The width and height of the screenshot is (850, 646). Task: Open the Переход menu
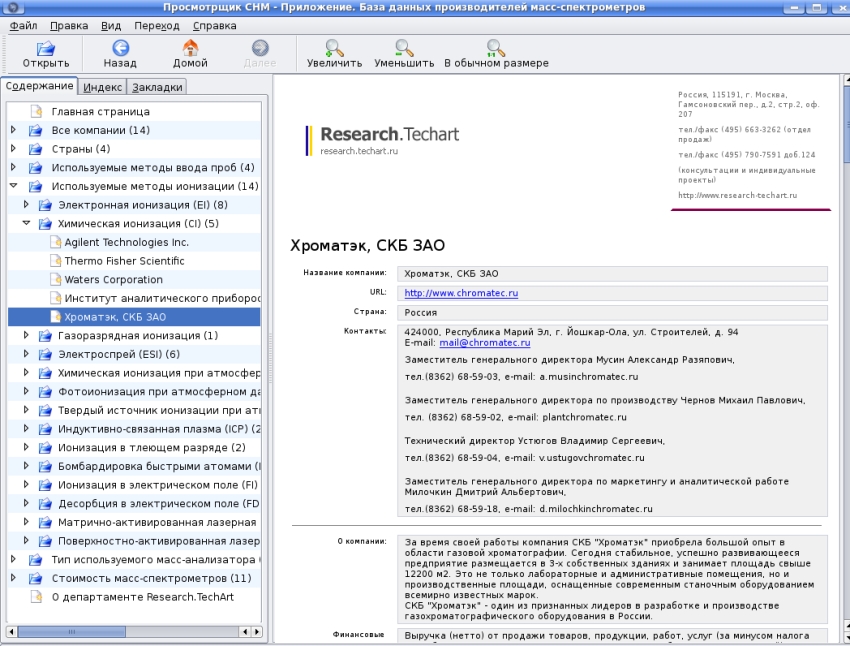157,25
